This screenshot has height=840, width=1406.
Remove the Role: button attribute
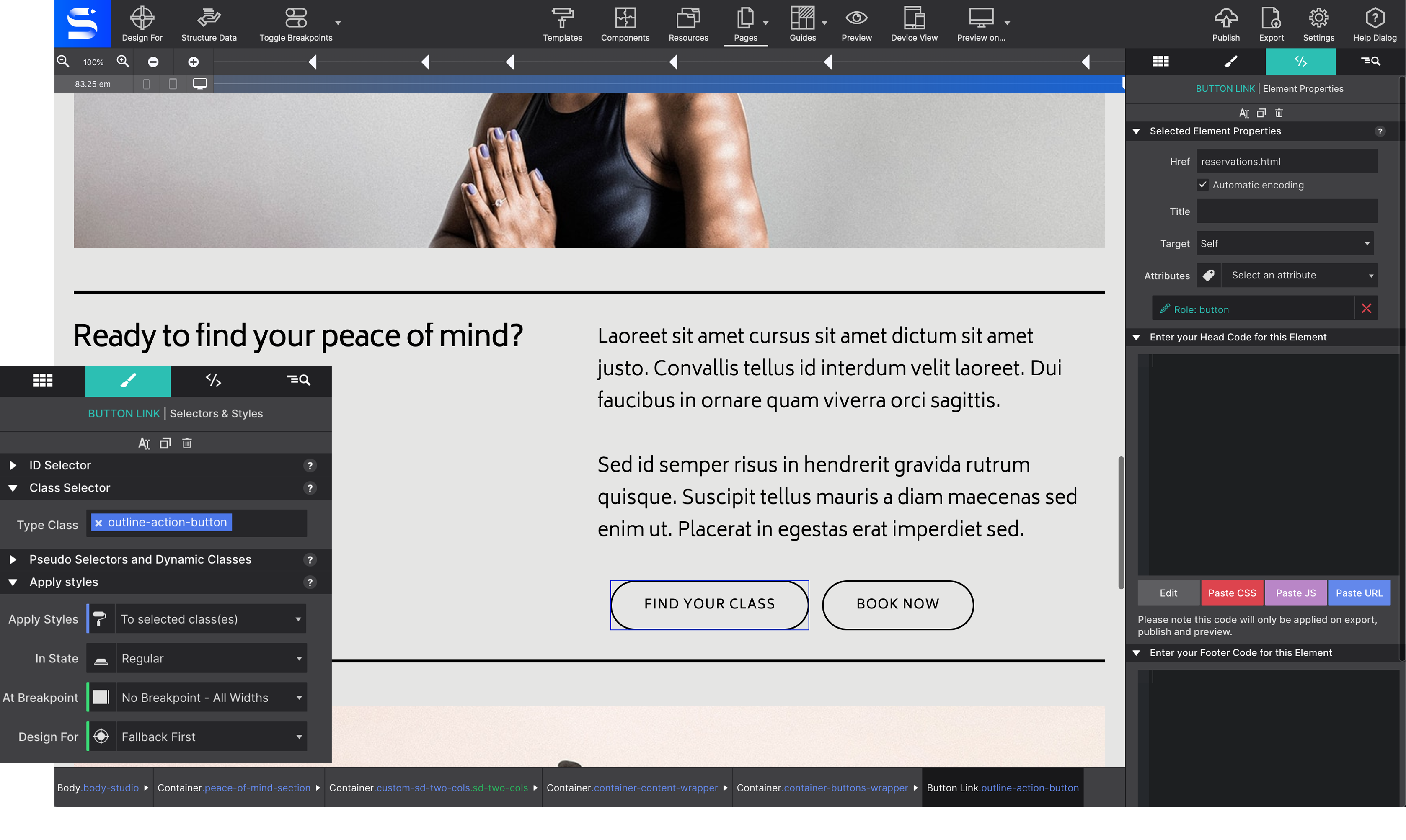click(x=1366, y=309)
